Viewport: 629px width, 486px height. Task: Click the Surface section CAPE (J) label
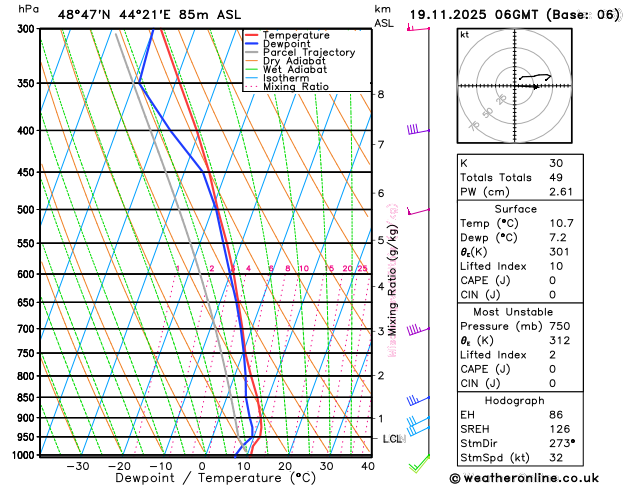(x=485, y=280)
